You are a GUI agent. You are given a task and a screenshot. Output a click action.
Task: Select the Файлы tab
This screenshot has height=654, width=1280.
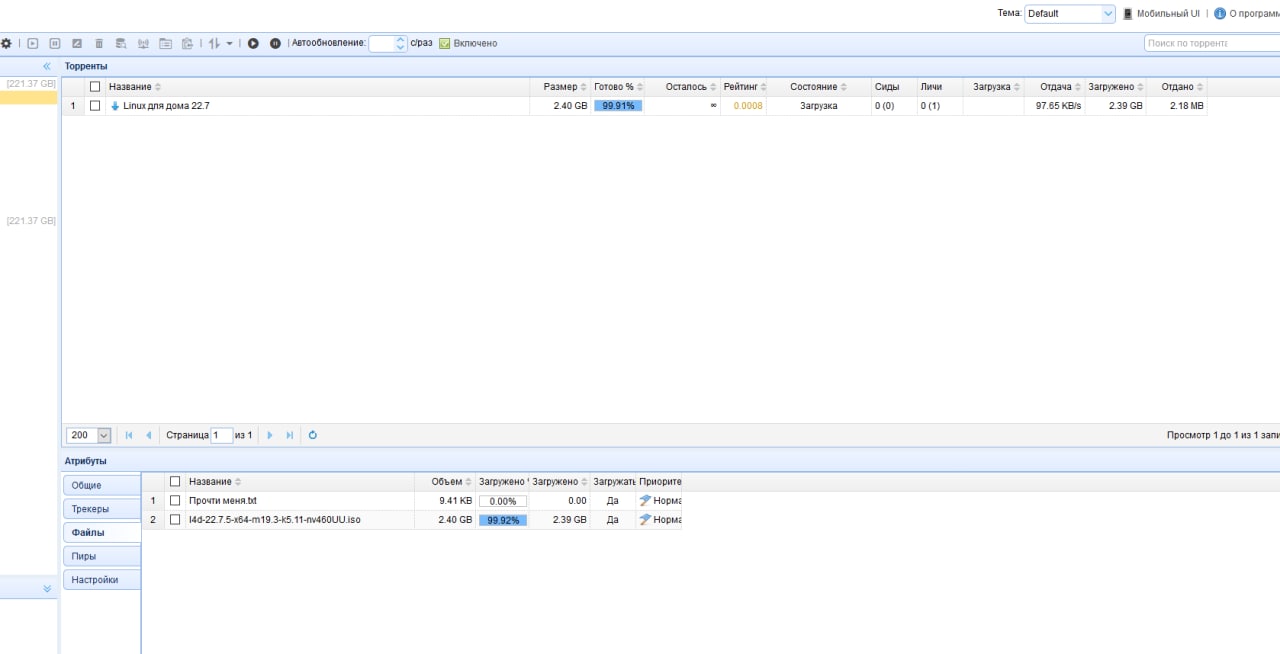101,533
